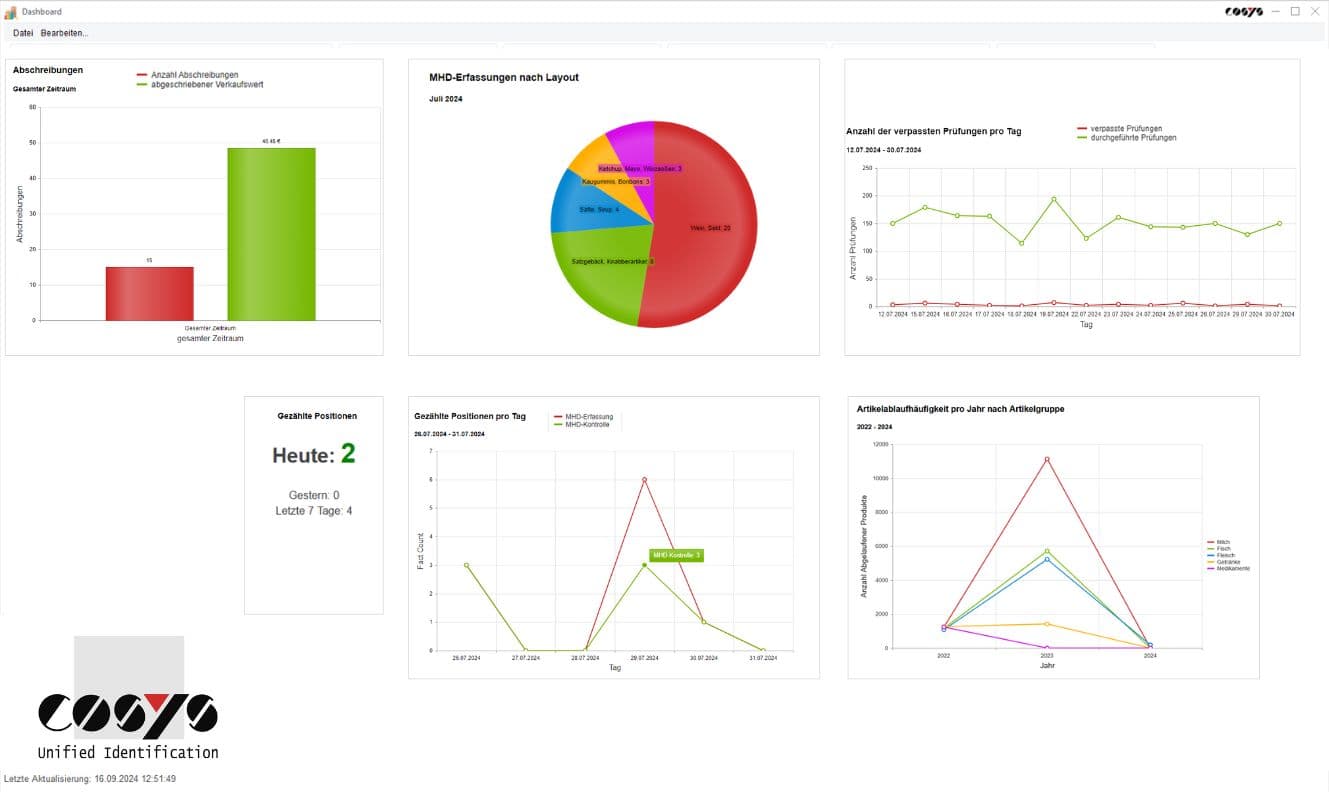1329x792 pixels.
Task: Click the Gezählte Positionen tile heading
Action: point(317,416)
